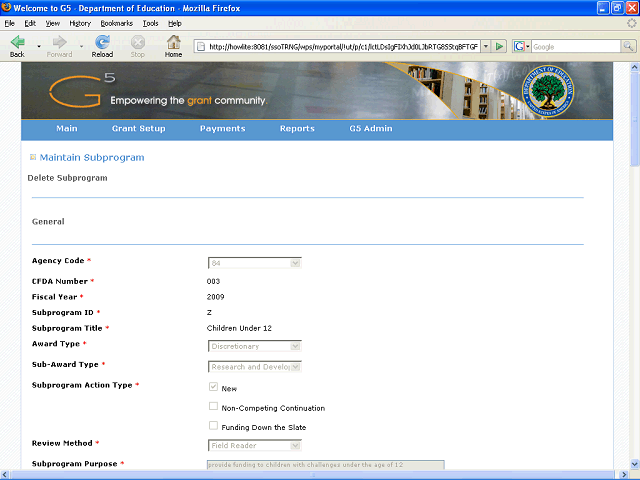Check the Non-Competing Continuation checkbox
This screenshot has height=480, width=640.
coord(213,406)
